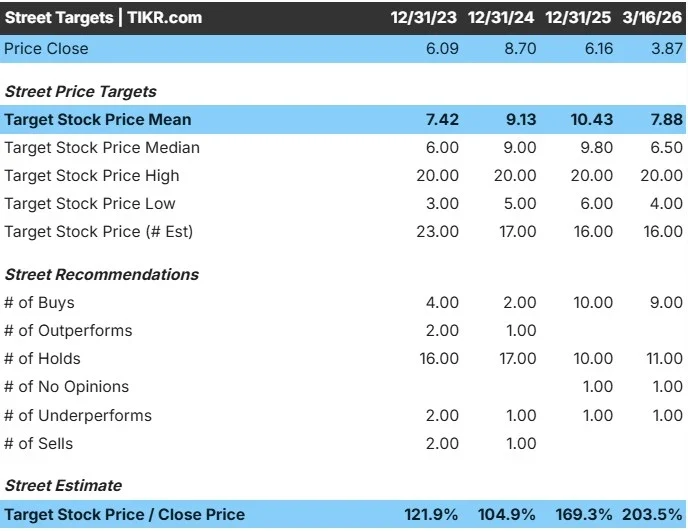The image size is (688, 531).
Task: Click the median target value 9.80
Action: [597, 148]
